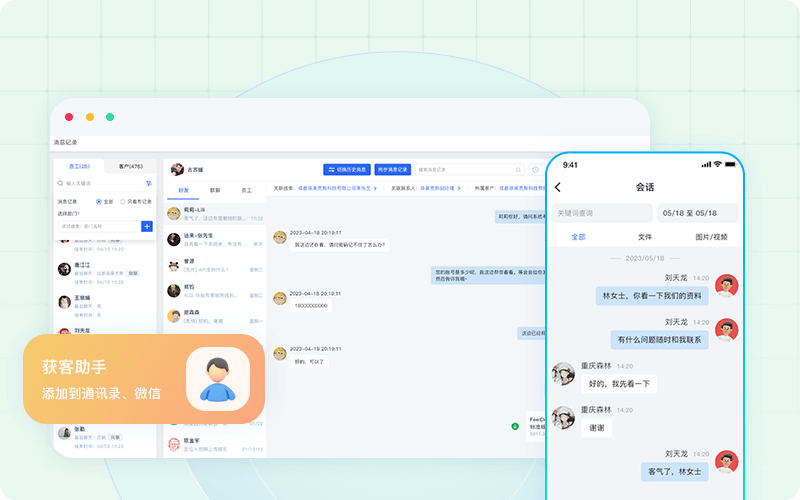Click the magnifier icon in message search box
Viewport: 800px width, 500px height.
pyautogui.click(x=519, y=170)
